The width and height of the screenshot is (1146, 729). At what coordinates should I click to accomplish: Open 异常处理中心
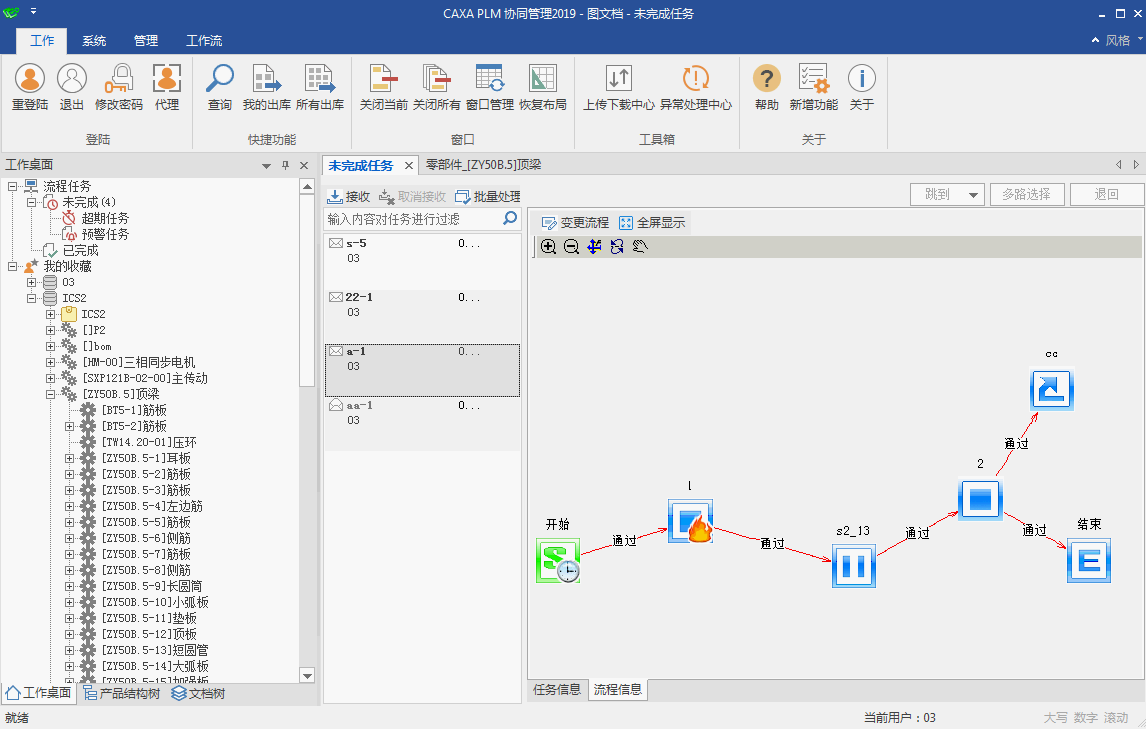point(696,87)
